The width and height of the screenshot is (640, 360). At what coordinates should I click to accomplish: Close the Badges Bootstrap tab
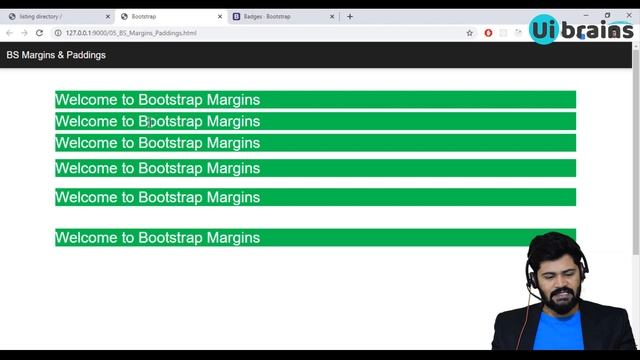[332, 17]
